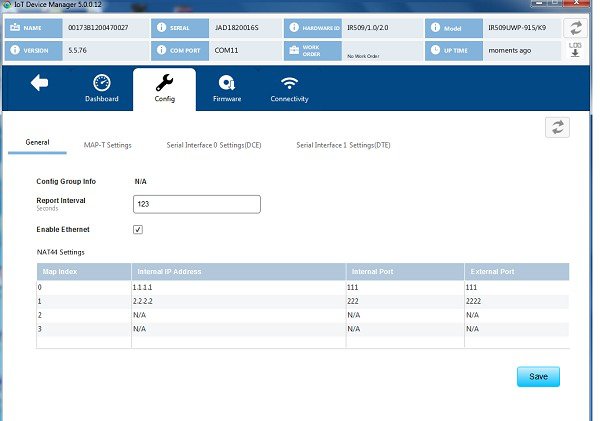
Task: Click the back arrow icon
Action: [39, 83]
